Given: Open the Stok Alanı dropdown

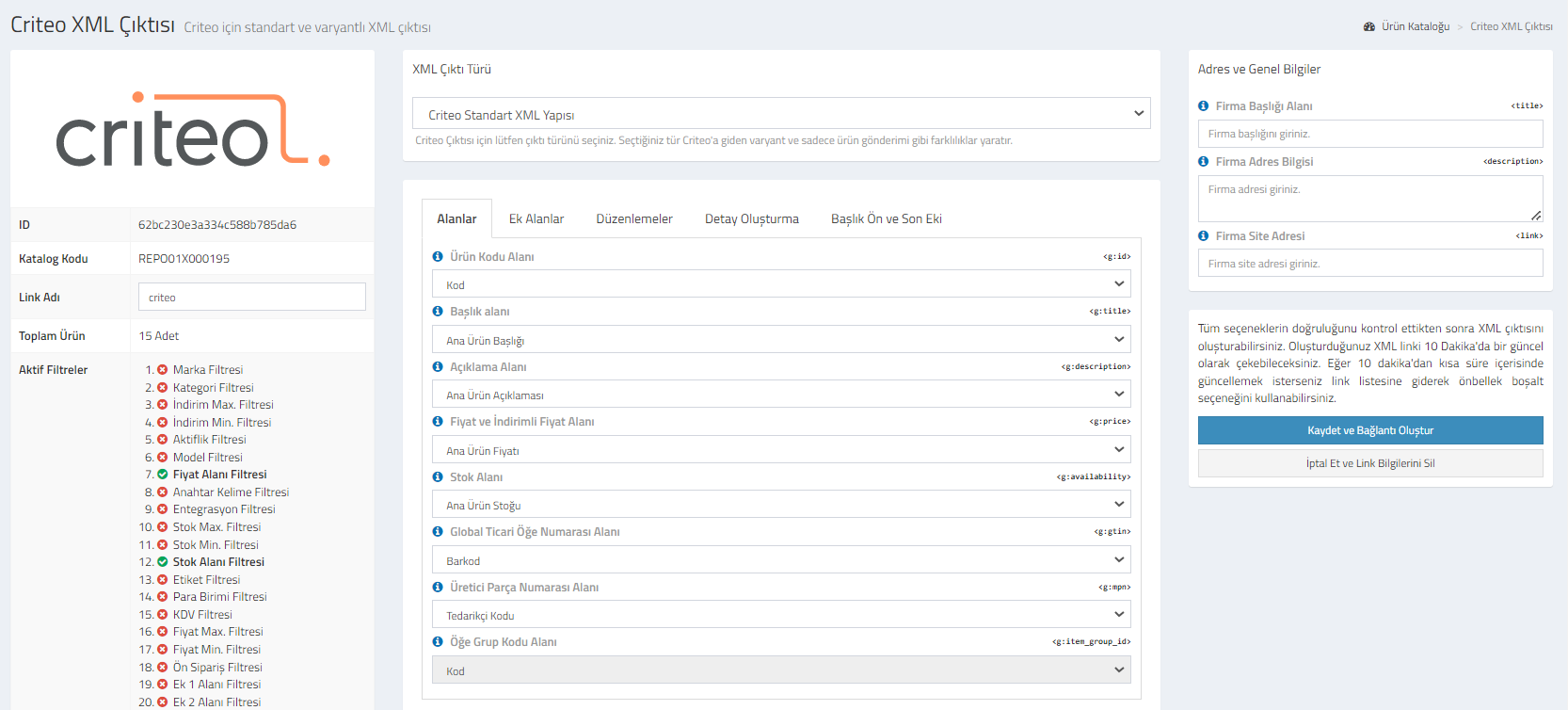Looking at the screenshot, I should tap(781, 504).
